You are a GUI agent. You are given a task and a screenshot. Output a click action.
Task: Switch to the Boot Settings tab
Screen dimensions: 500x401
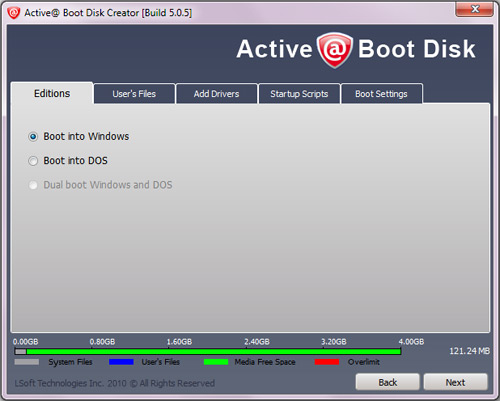tap(381, 94)
